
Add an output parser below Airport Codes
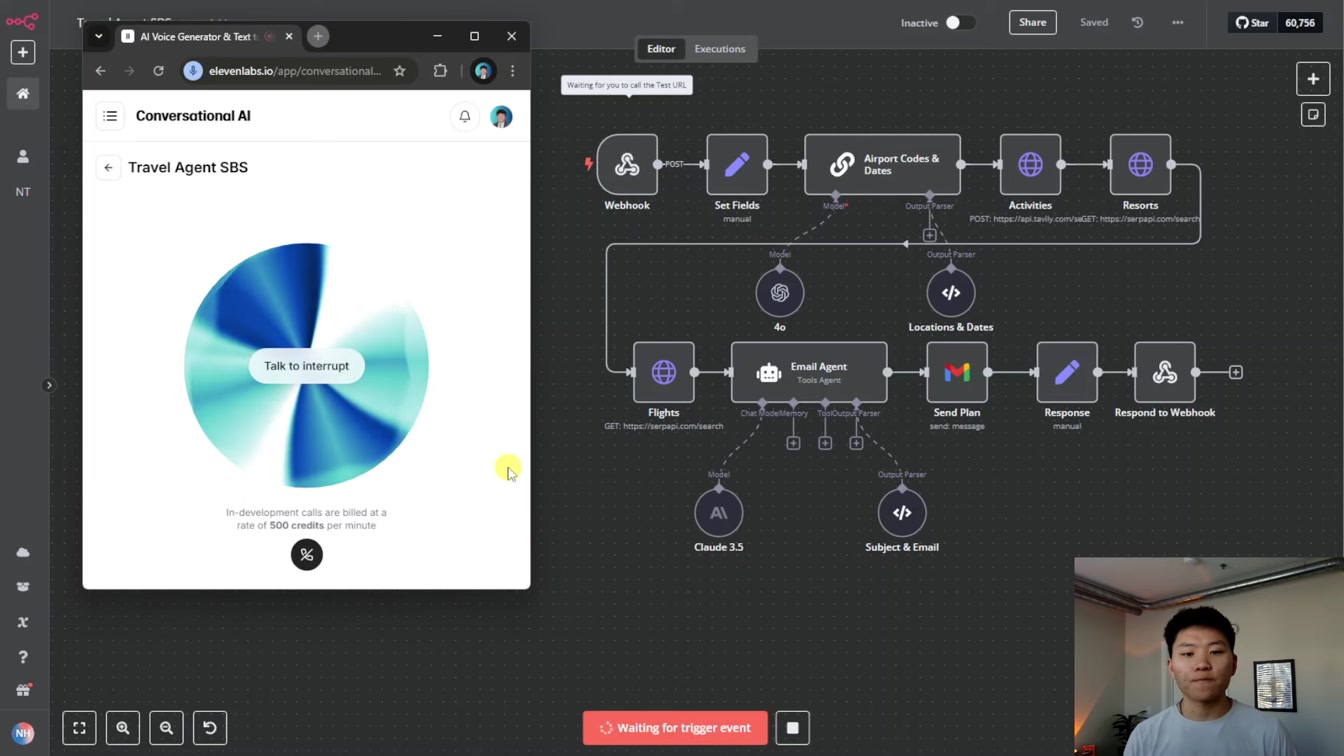pyautogui.click(x=929, y=235)
